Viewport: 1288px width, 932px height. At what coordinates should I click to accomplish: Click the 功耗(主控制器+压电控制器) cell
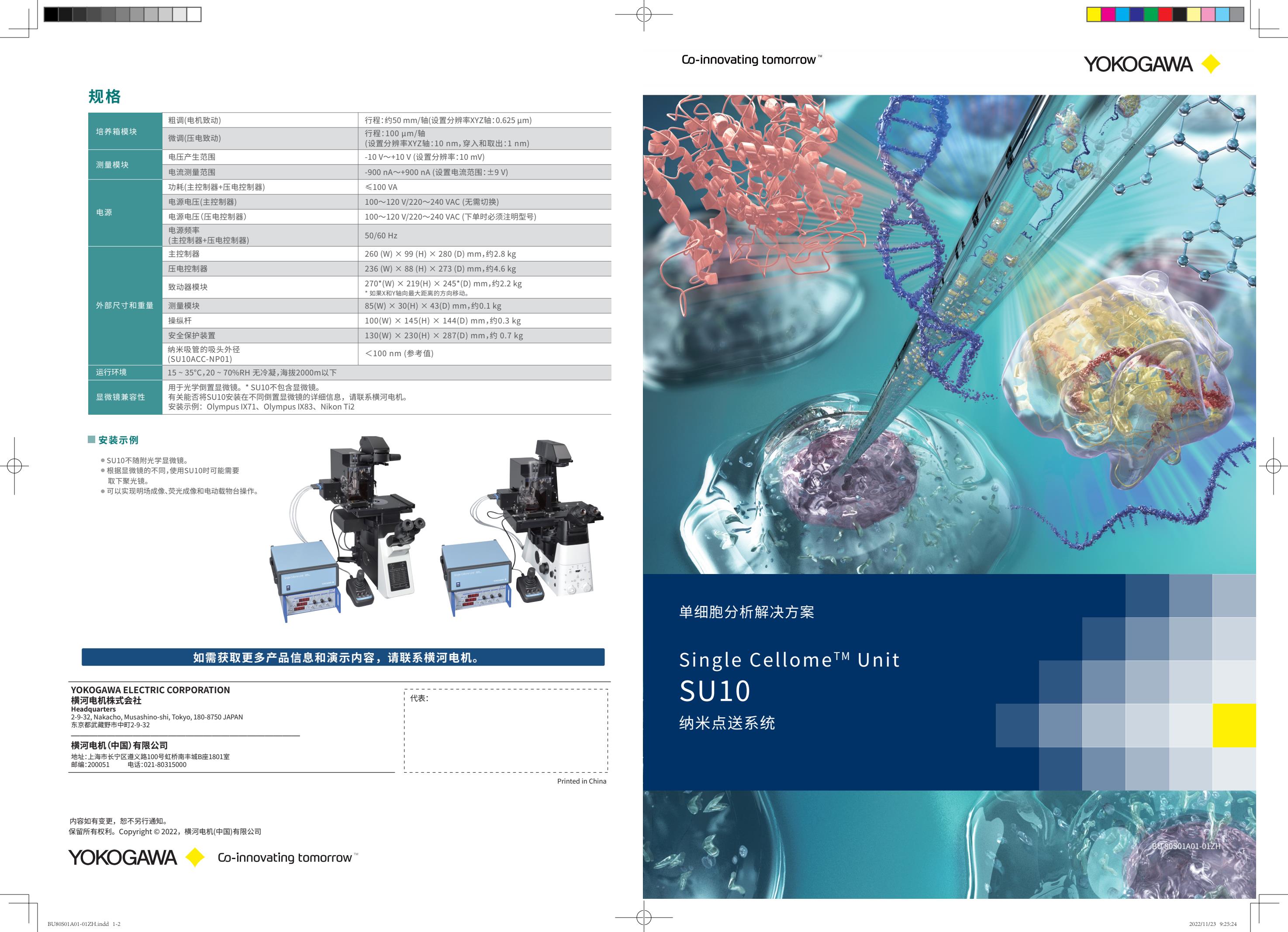click(260, 187)
